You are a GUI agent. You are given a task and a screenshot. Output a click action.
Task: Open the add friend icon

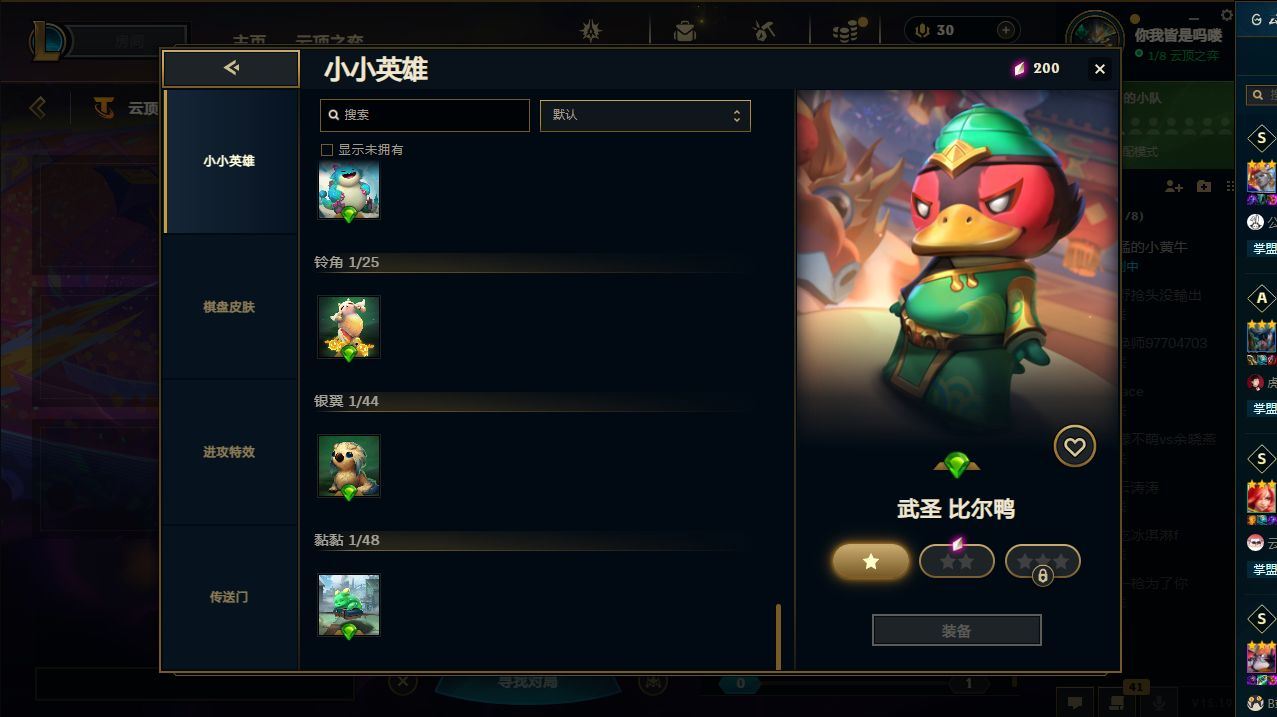pos(1174,186)
